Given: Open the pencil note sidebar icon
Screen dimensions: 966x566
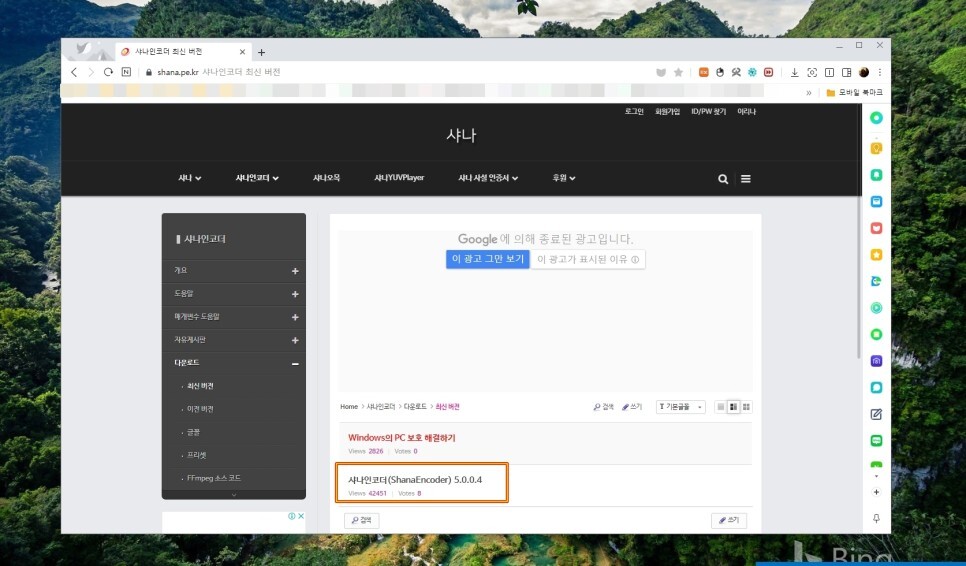Looking at the screenshot, I should tap(876, 414).
